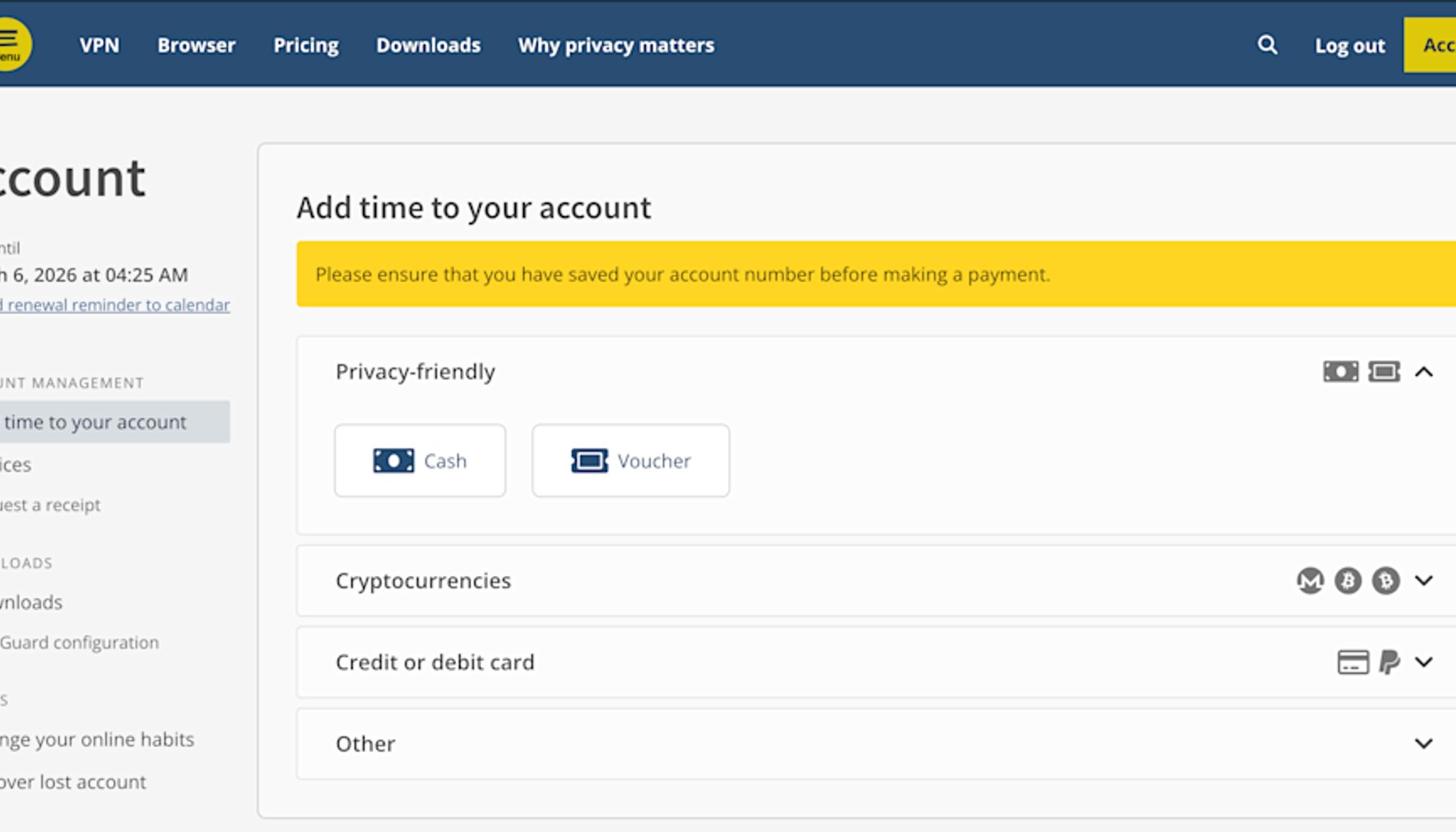Collapse the Privacy-friendly section
This screenshot has width=1456, height=832.
(x=1423, y=372)
